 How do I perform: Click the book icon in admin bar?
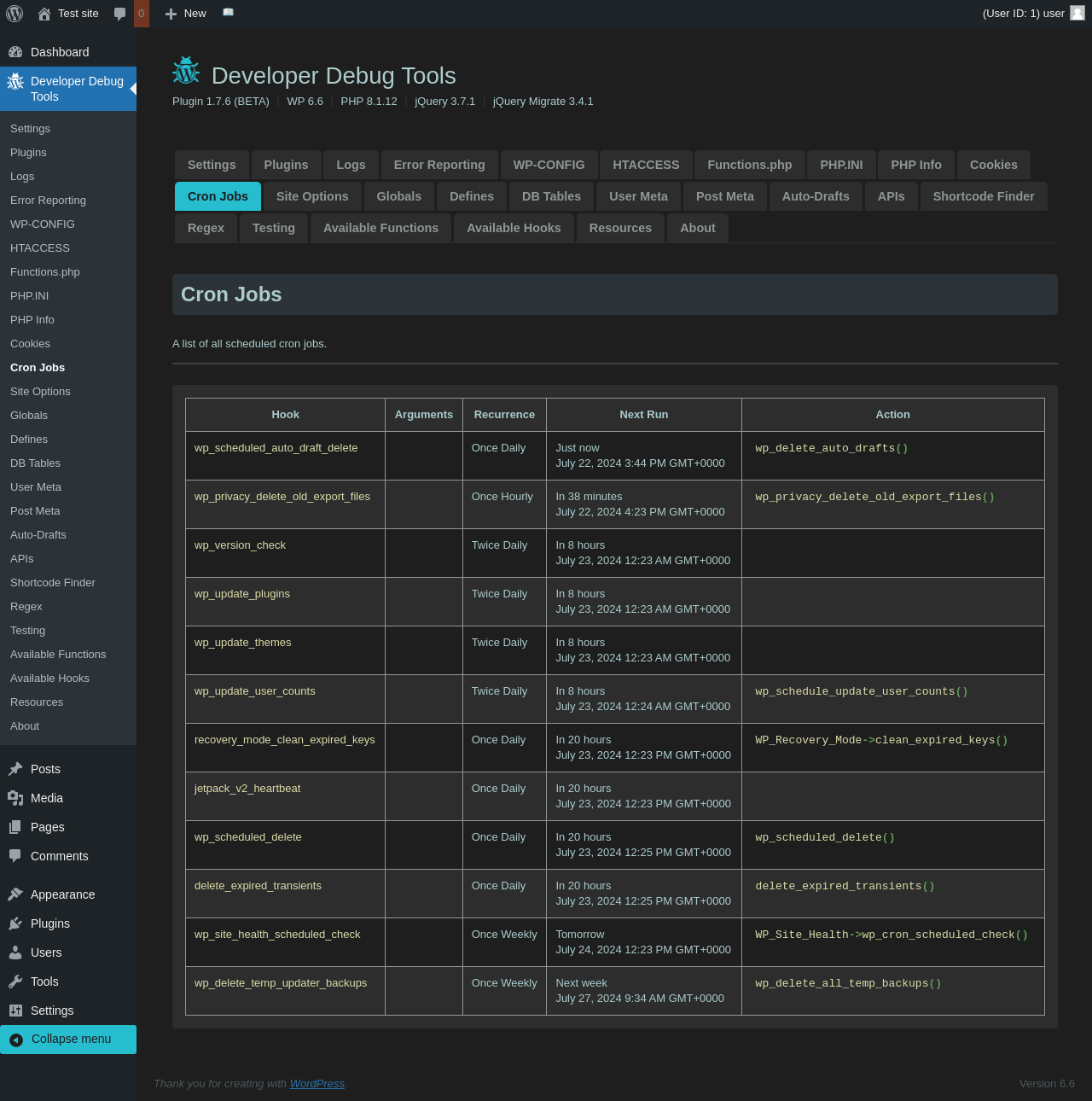[x=228, y=13]
